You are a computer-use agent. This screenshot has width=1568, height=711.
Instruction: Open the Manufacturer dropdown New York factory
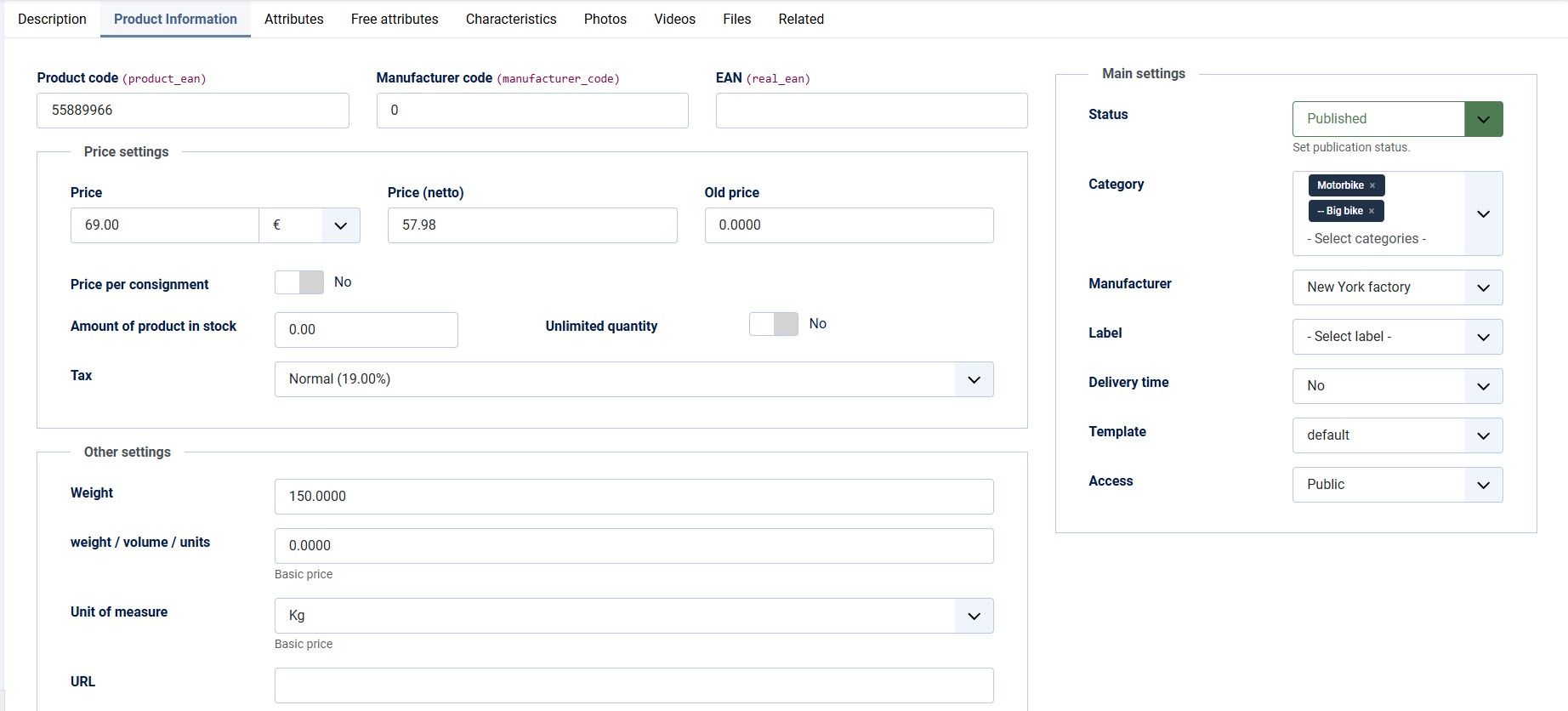pos(1397,287)
